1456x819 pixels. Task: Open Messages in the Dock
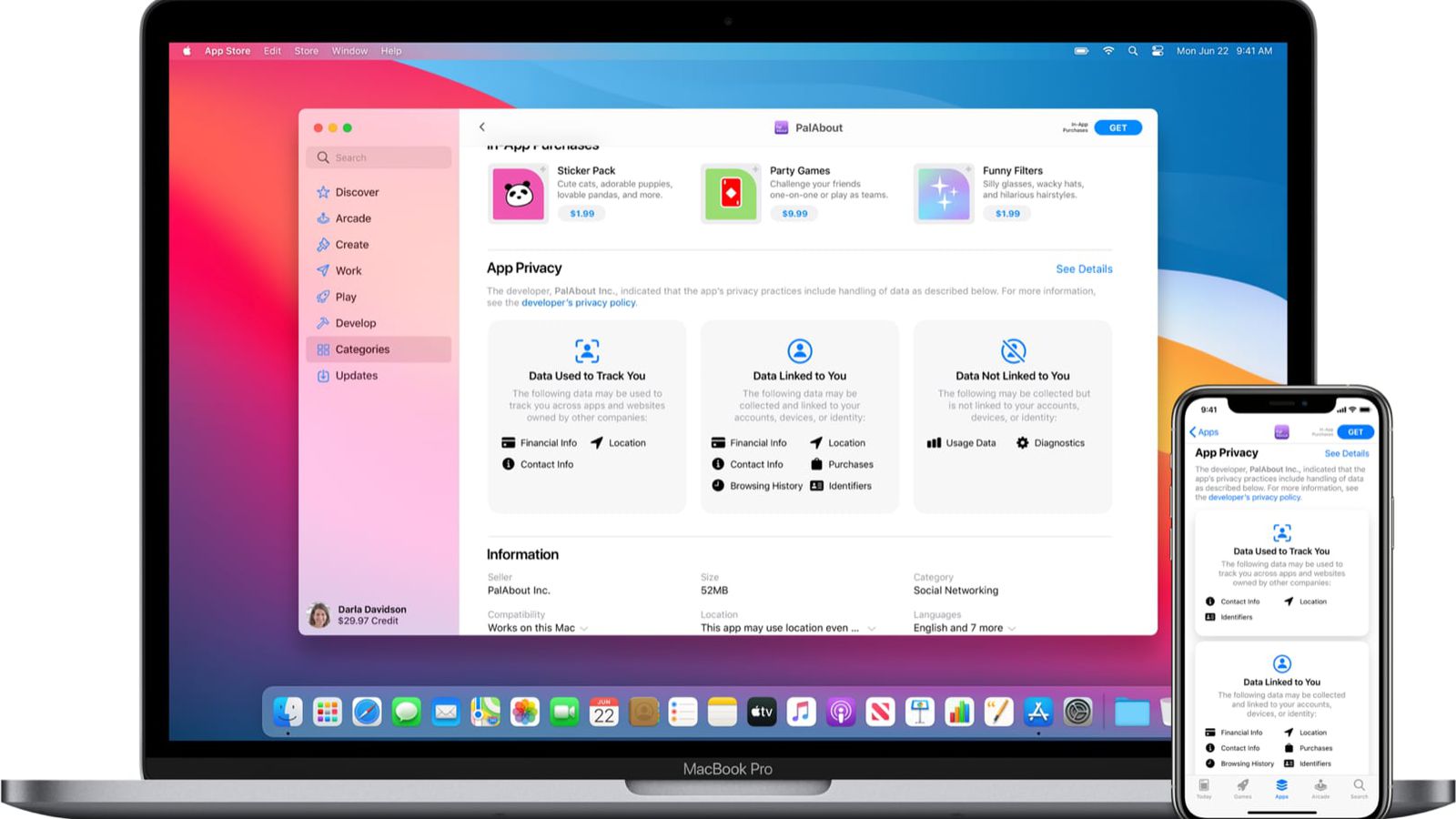click(407, 712)
